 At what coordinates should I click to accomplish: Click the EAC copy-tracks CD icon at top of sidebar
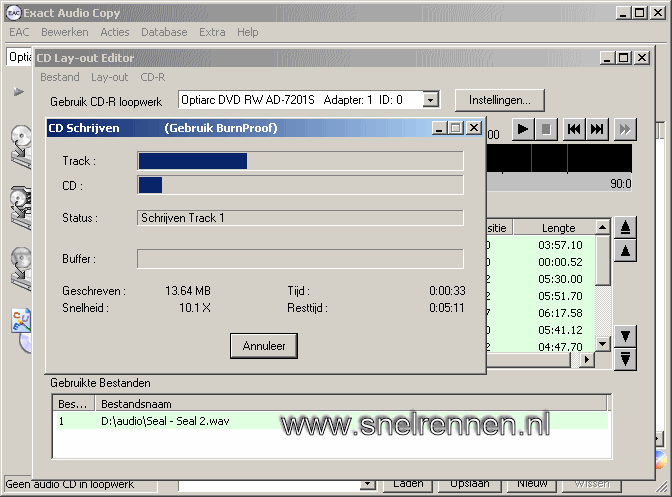pos(21,146)
